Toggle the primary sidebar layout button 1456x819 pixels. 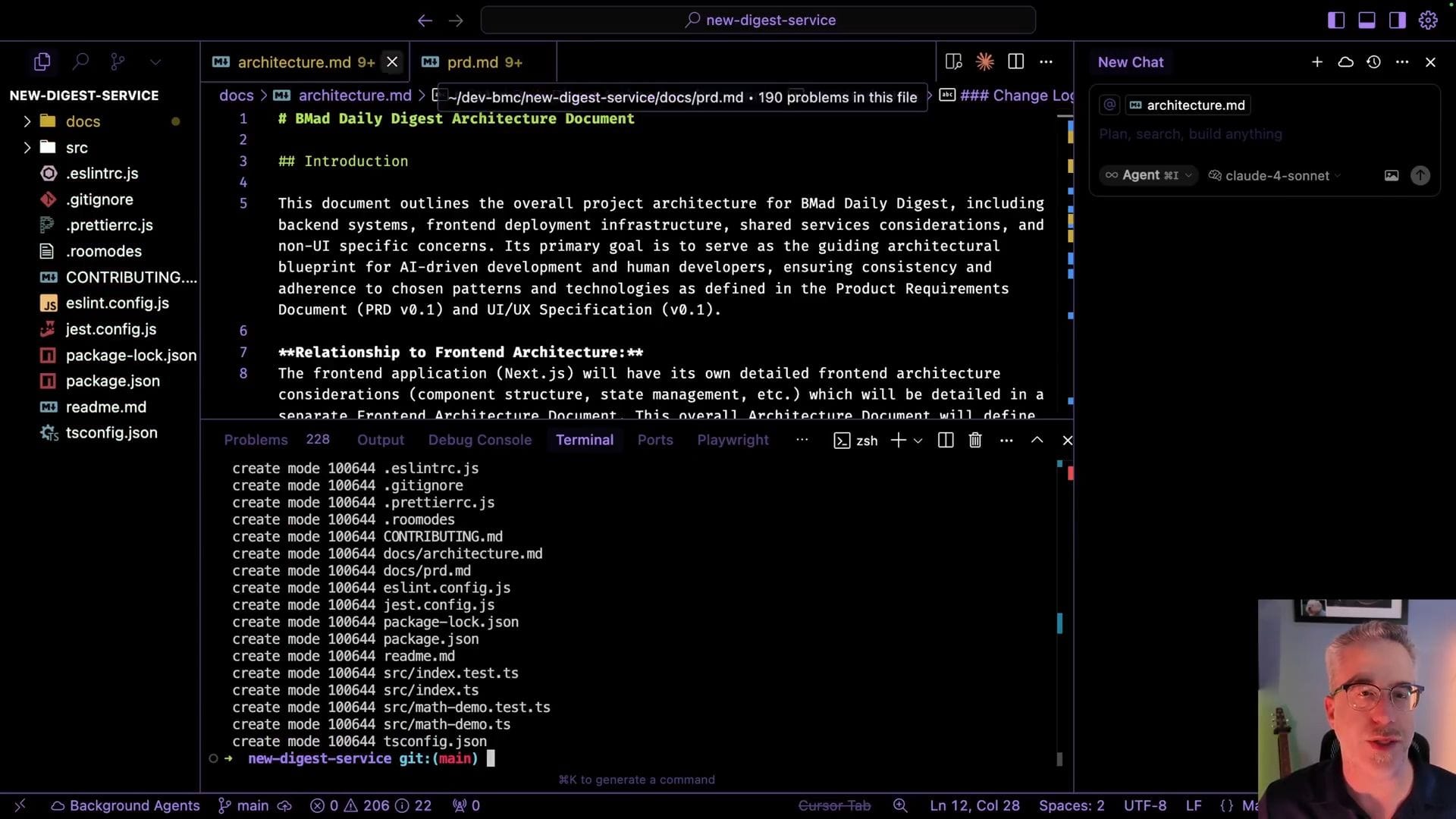1336,20
